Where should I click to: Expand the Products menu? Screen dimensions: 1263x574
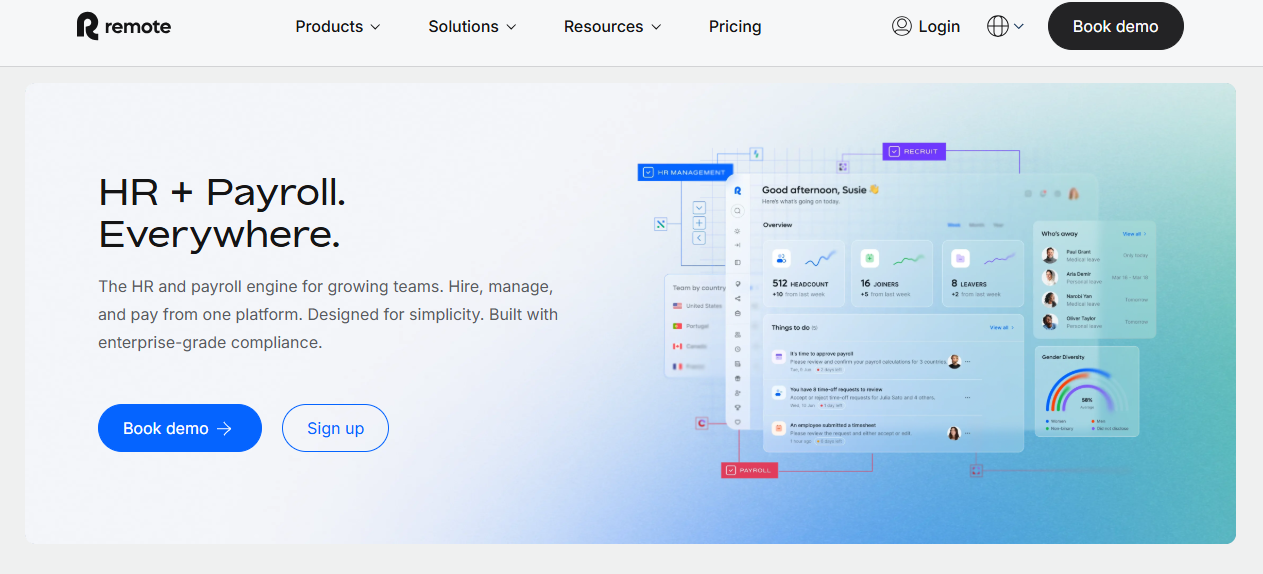338,27
